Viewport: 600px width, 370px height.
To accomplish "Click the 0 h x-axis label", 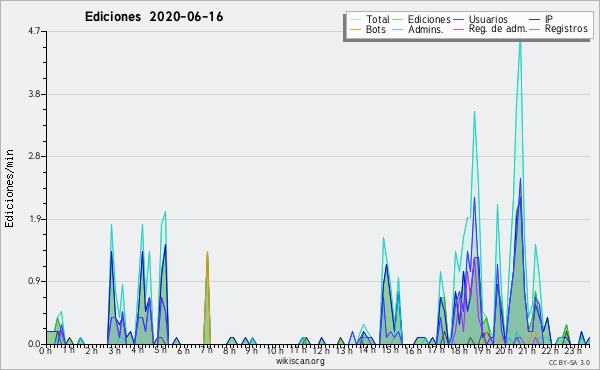I will pos(45,351).
